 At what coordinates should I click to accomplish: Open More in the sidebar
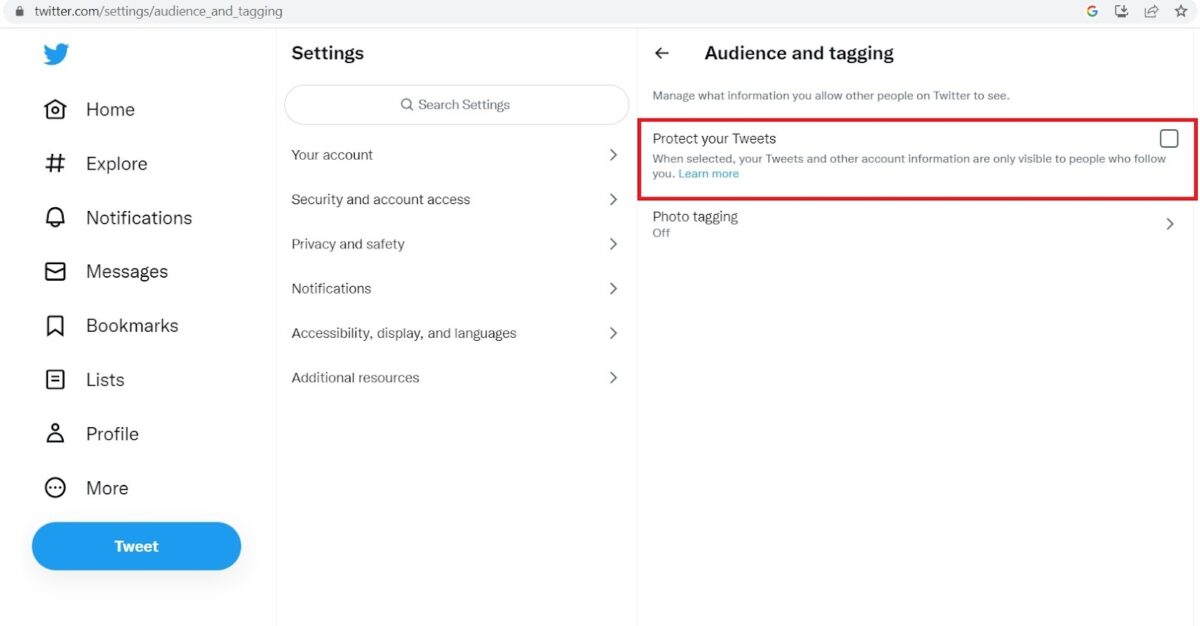coord(107,488)
